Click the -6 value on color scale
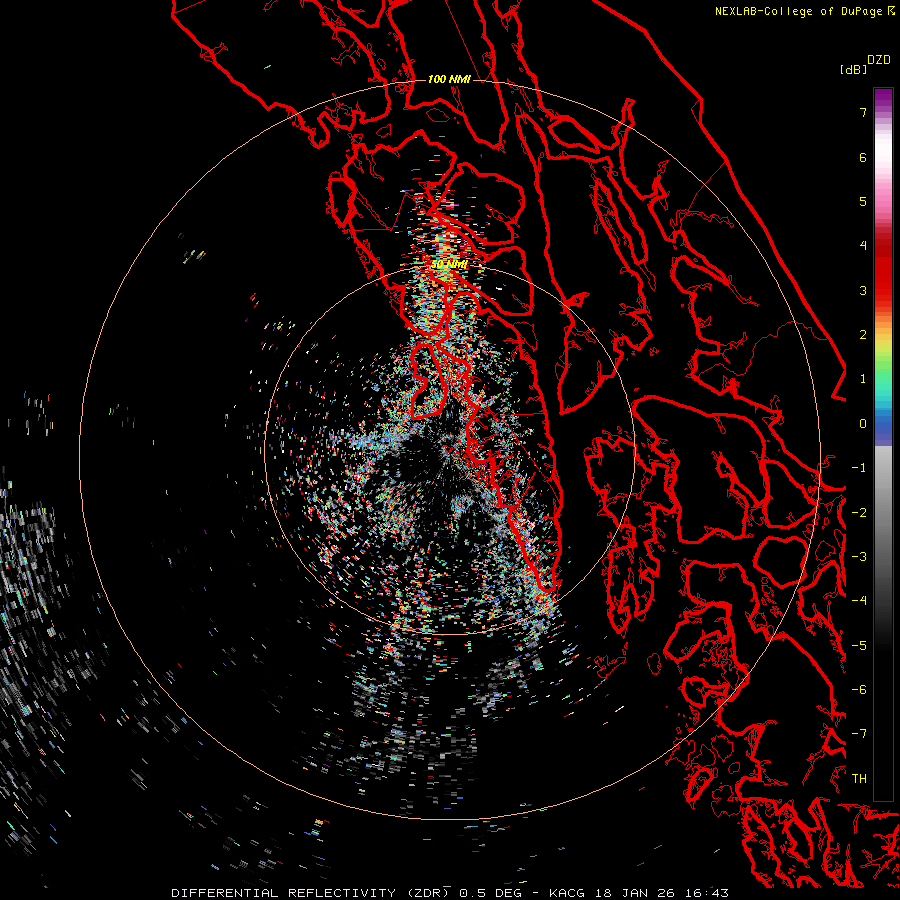Image resolution: width=900 pixels, height=900 pixels. tap(859, 689)
